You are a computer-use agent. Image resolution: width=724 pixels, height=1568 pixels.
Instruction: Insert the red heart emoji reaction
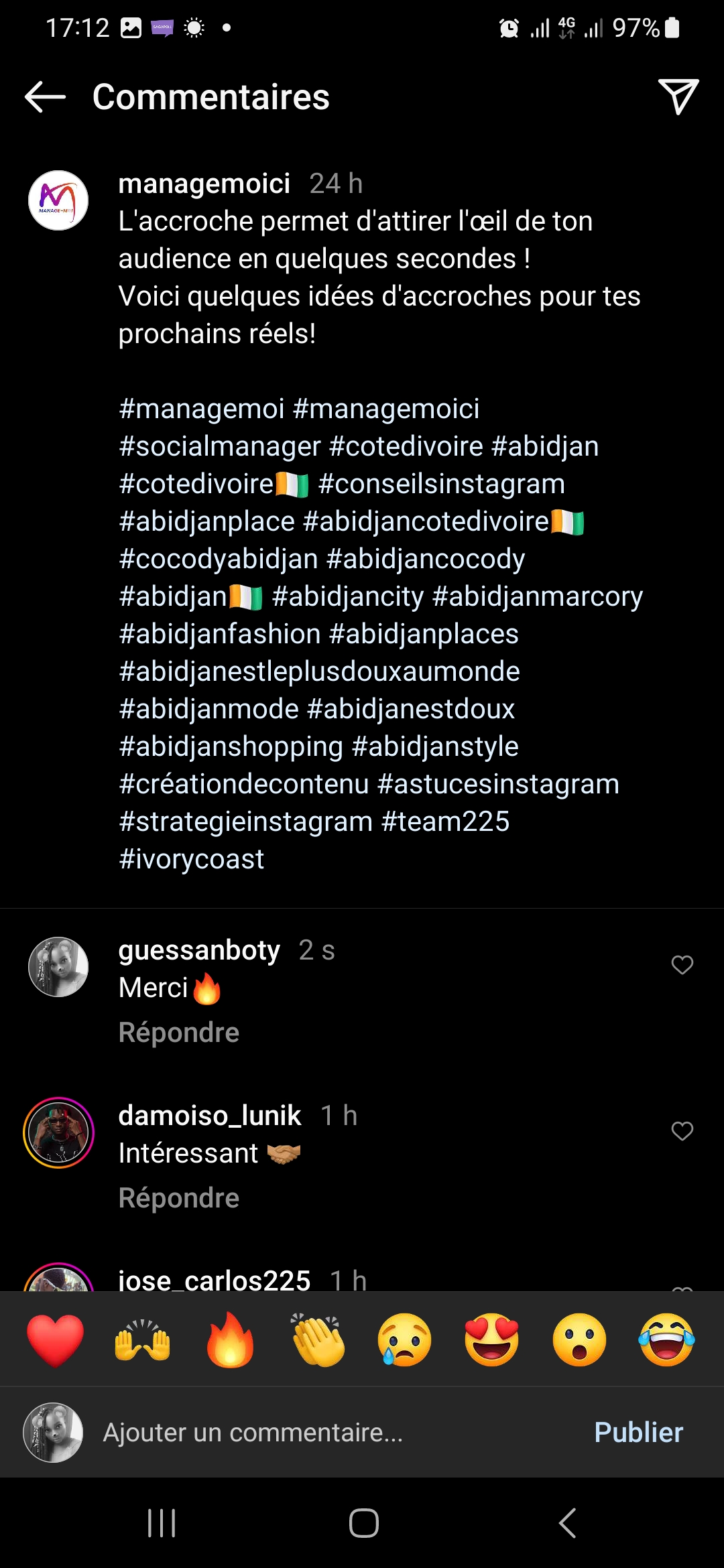point(55,1340)
